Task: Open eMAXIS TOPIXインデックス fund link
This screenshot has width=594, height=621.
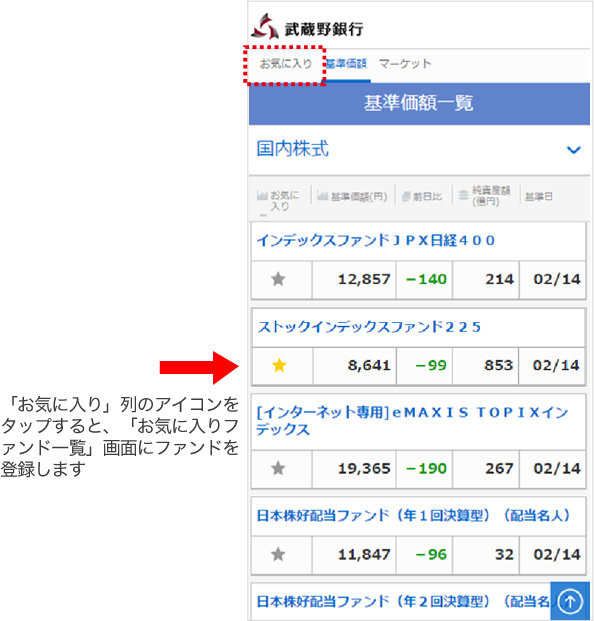Action: tap(413, 421)
